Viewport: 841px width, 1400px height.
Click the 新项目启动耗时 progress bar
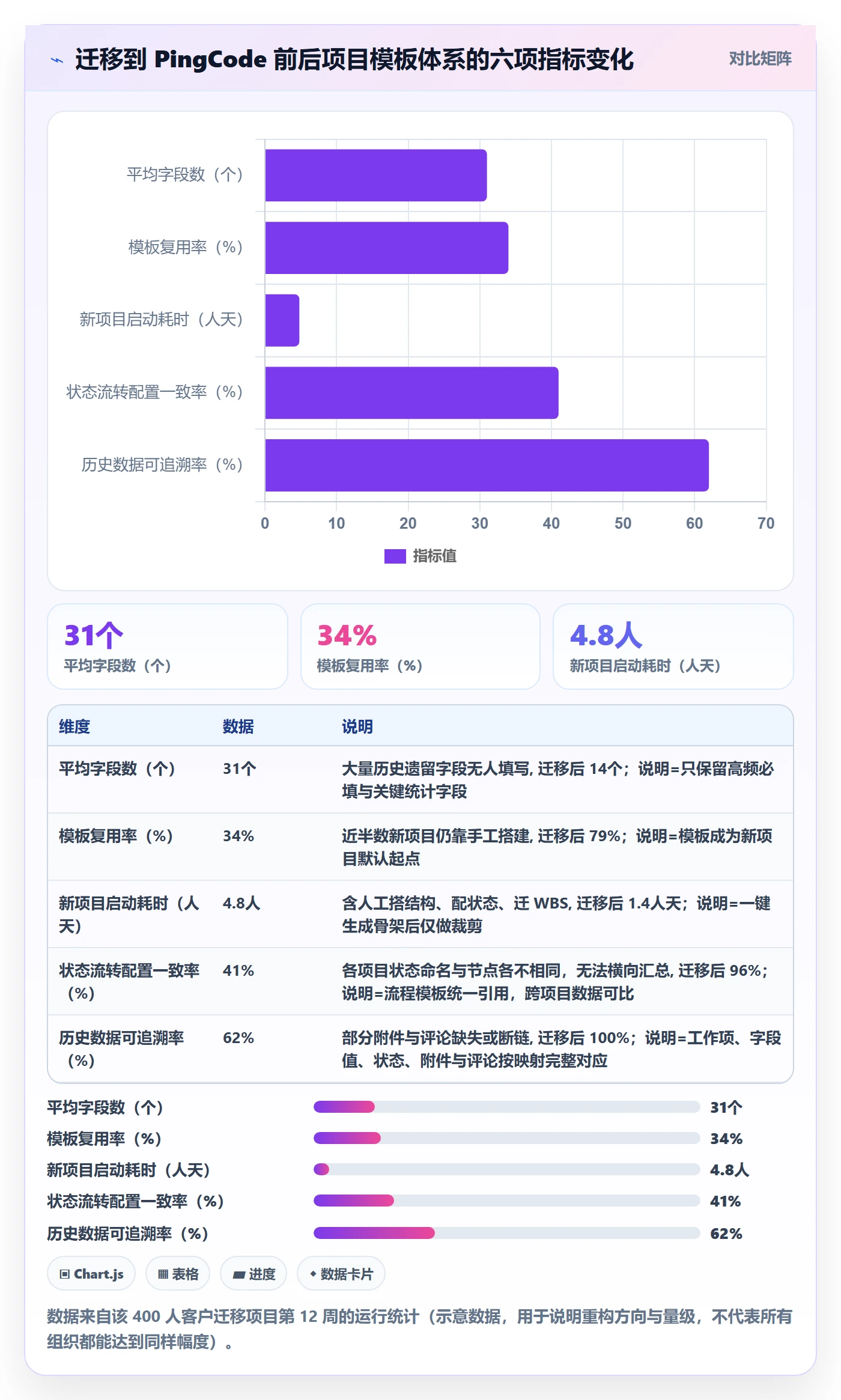pos(506,1169)
